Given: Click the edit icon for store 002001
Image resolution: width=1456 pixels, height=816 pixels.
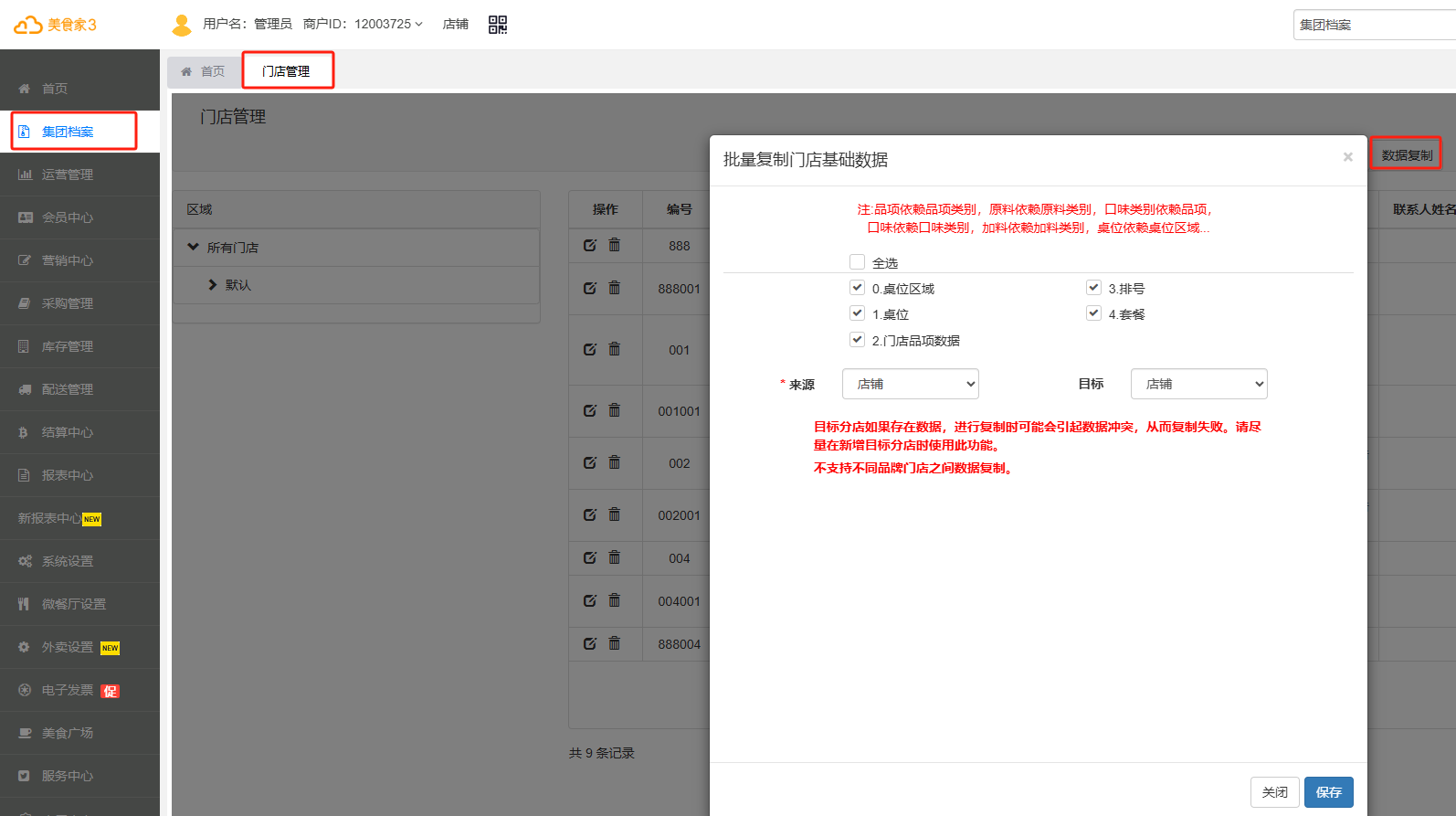Looking at the screenshot, I should pos(590,514).
